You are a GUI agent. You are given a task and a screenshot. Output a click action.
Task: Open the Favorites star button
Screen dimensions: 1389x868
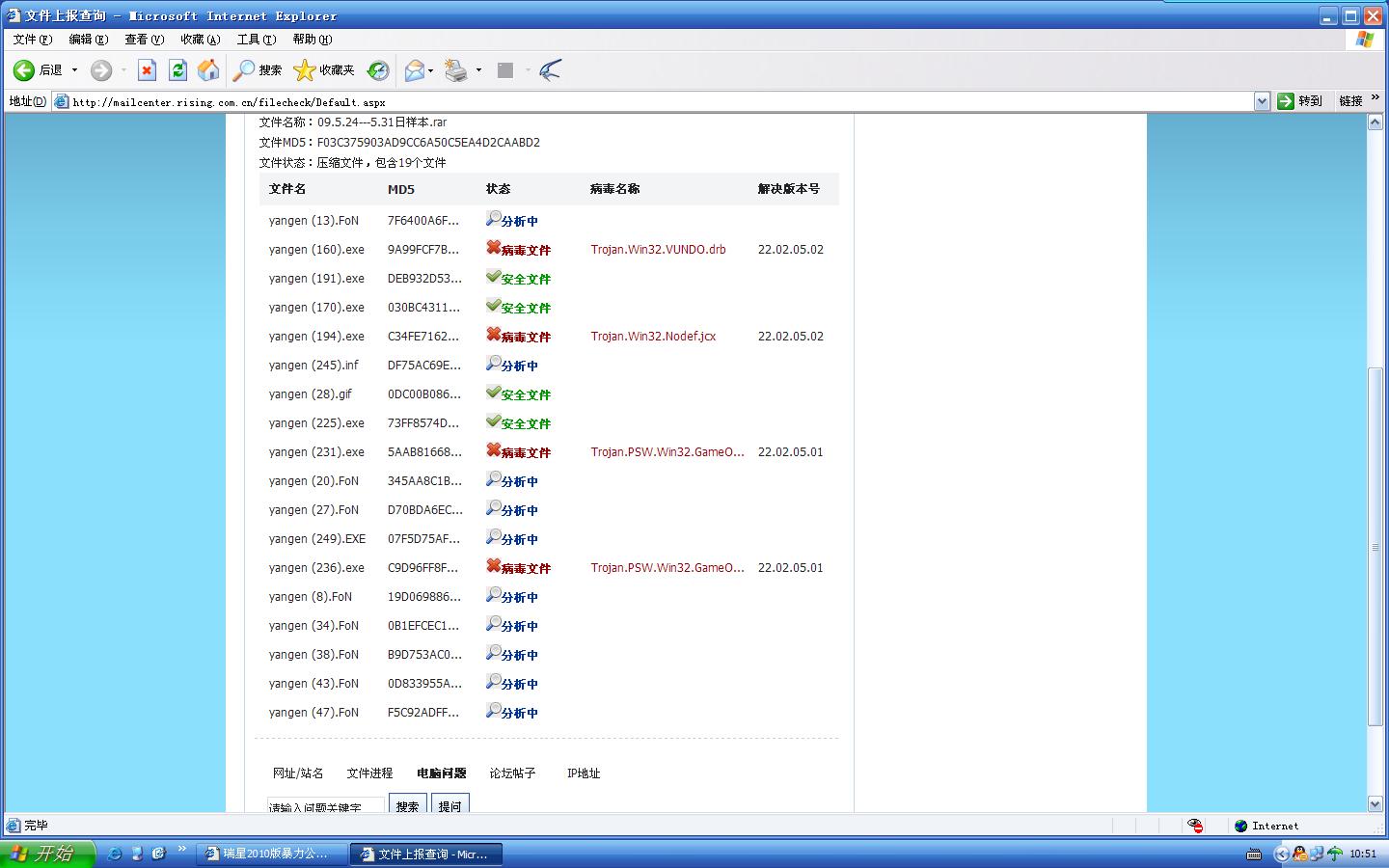coord(324,69)
